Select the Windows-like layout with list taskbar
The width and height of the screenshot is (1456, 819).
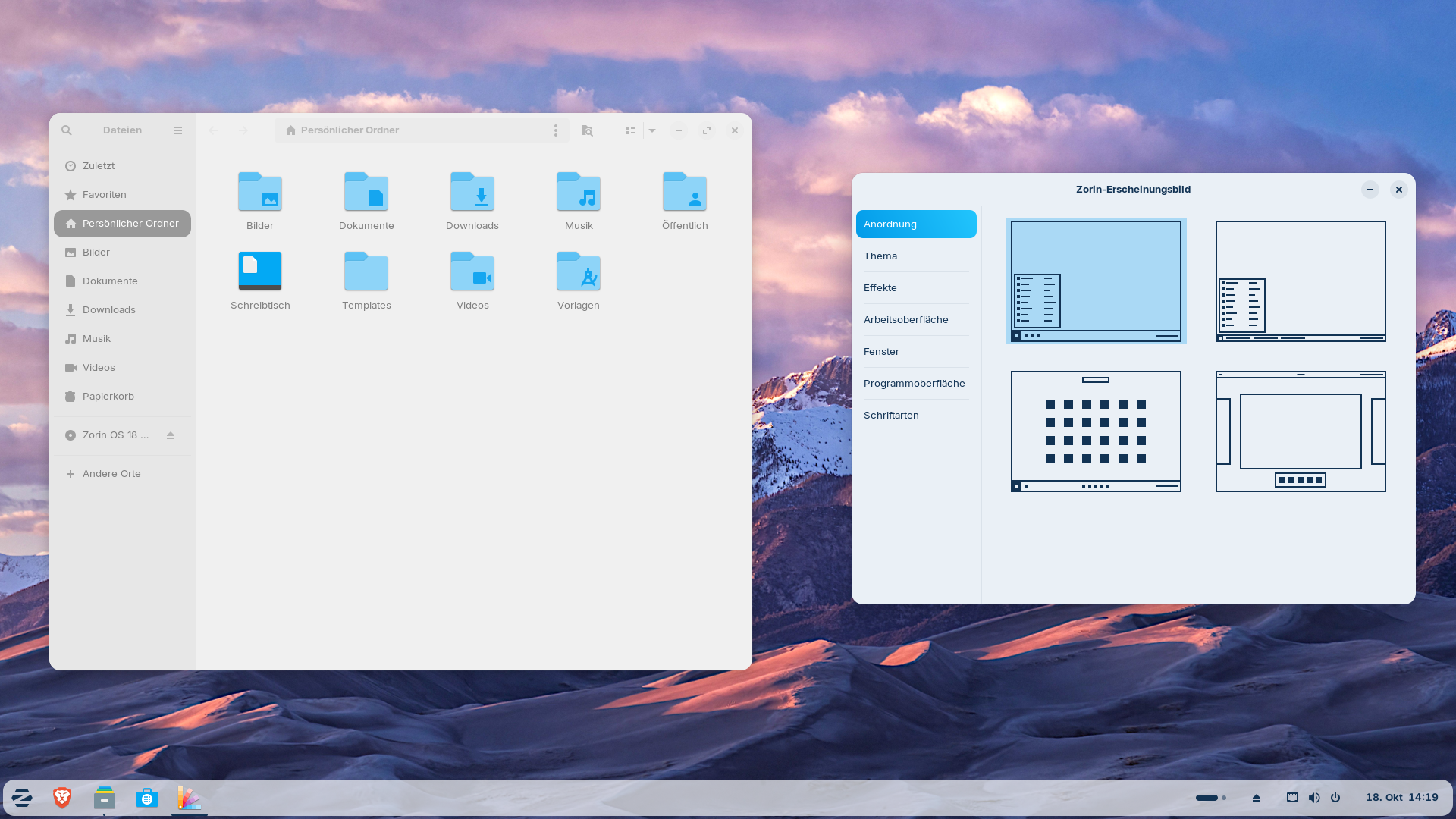point(1301,281)
